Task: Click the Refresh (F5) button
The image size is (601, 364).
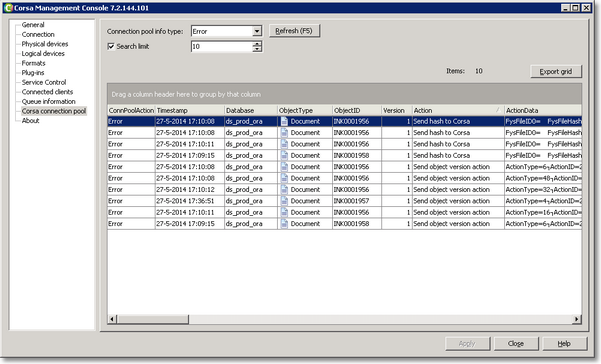Action: coord(294,31)
